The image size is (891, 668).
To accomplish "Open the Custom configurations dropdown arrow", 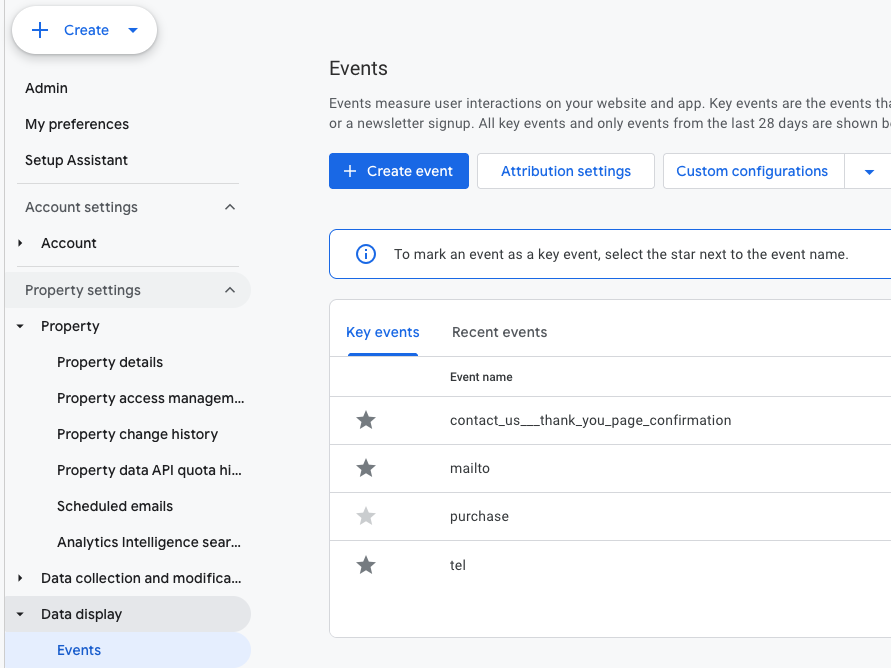I will click(x=868, y=172).
